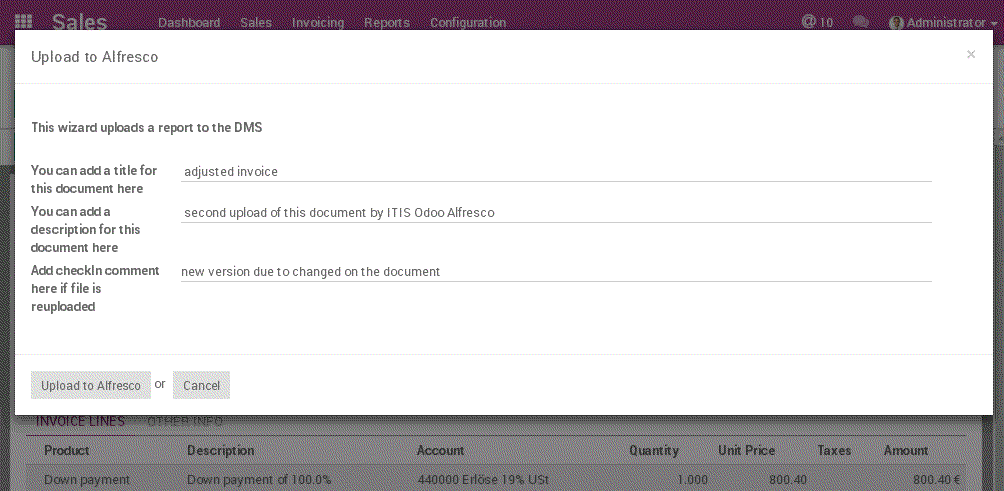The image size is (1004, 491).
Task: Click the Unit Price column header
Action: [x=747, y=451]
